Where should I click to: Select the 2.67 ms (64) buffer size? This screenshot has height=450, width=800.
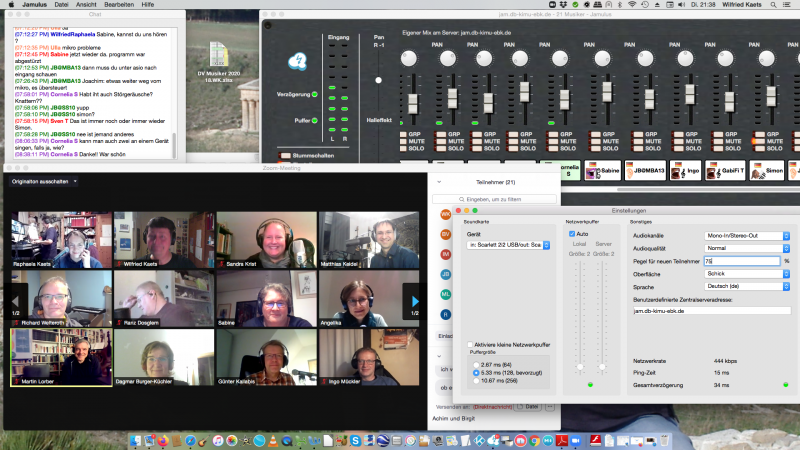[474, 365]
